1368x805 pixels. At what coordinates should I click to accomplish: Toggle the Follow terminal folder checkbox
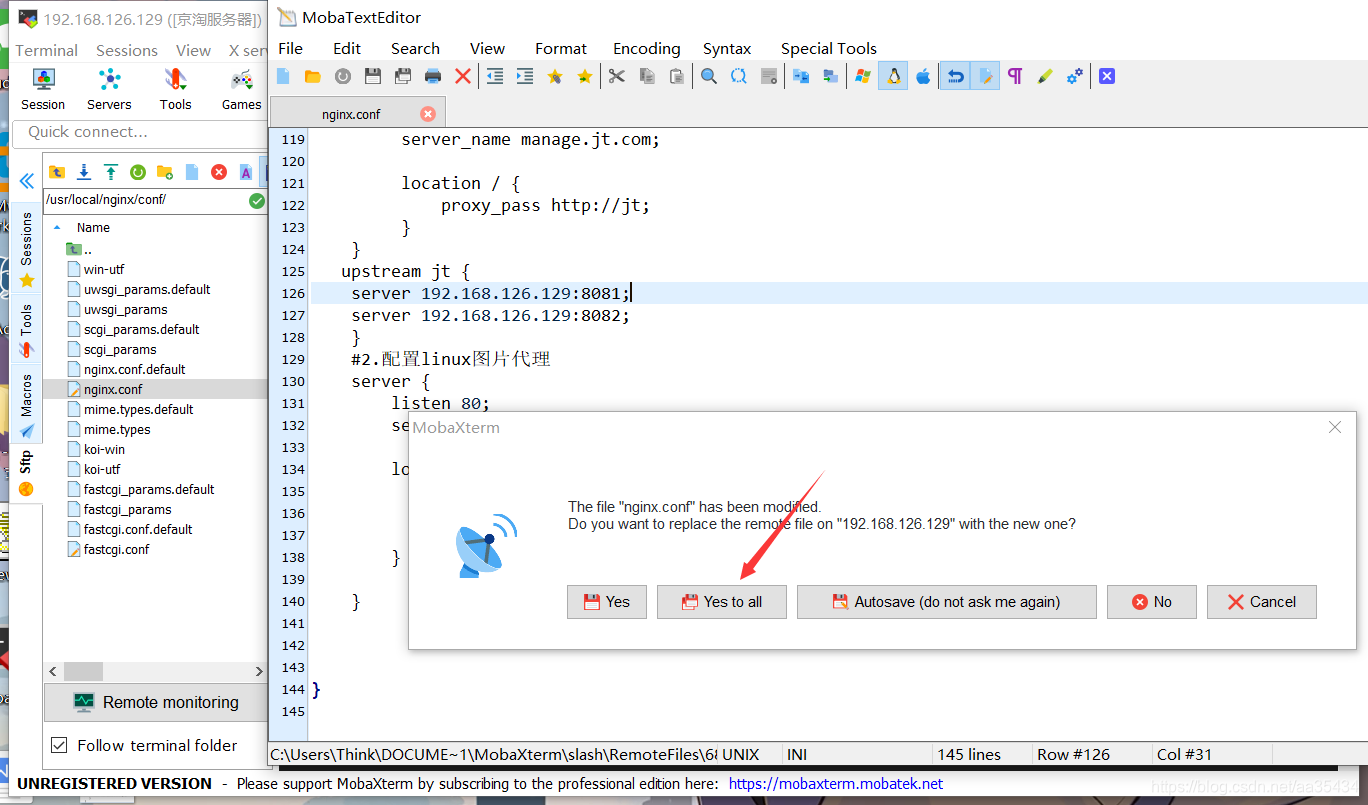click(59, 745)
